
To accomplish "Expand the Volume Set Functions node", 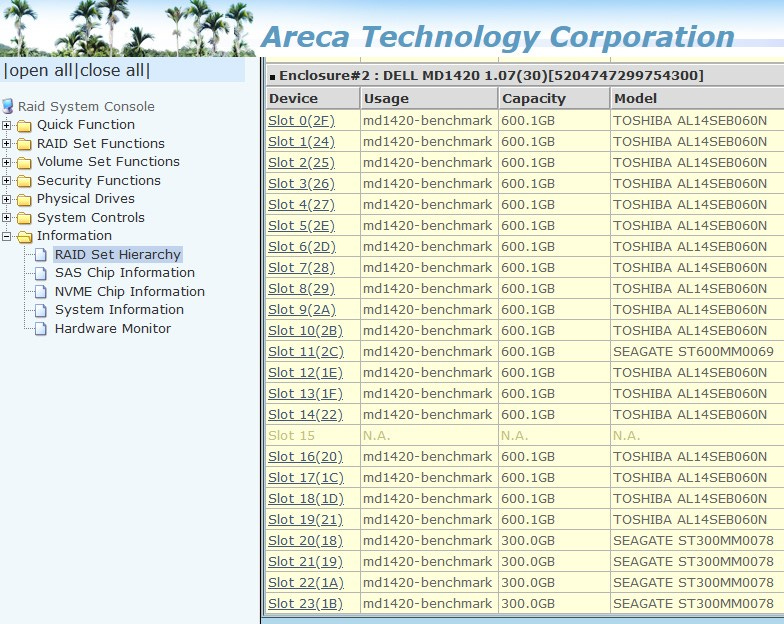I will (x=6, y=162).
